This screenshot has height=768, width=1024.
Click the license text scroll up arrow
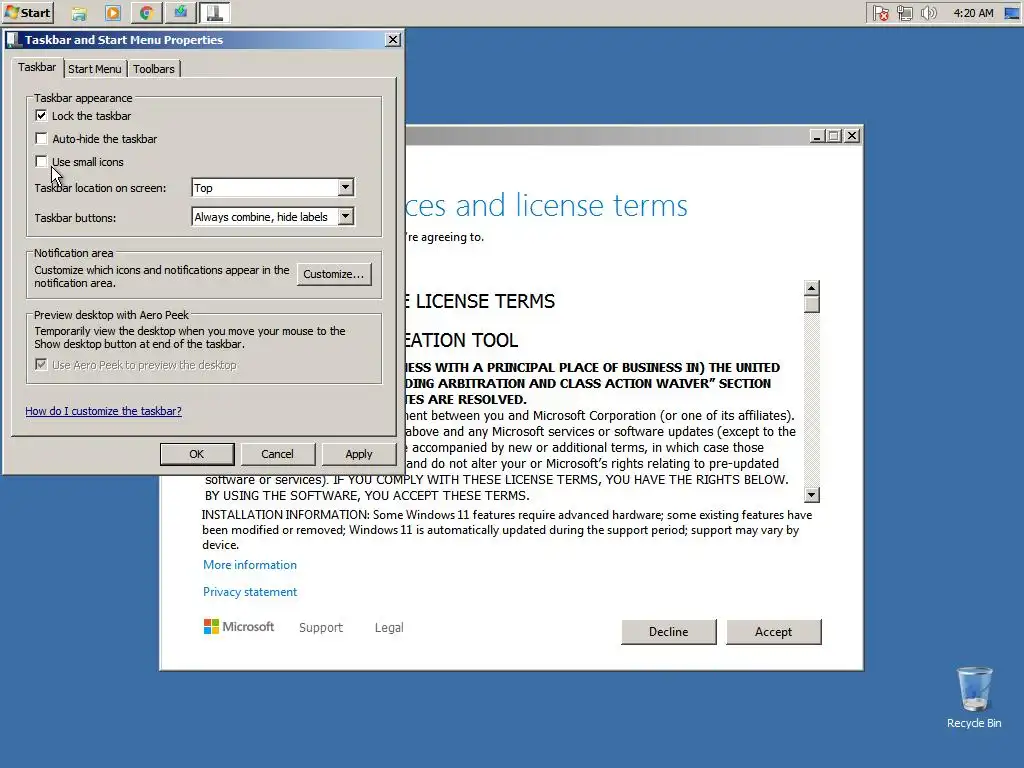[x=812, y=288]
